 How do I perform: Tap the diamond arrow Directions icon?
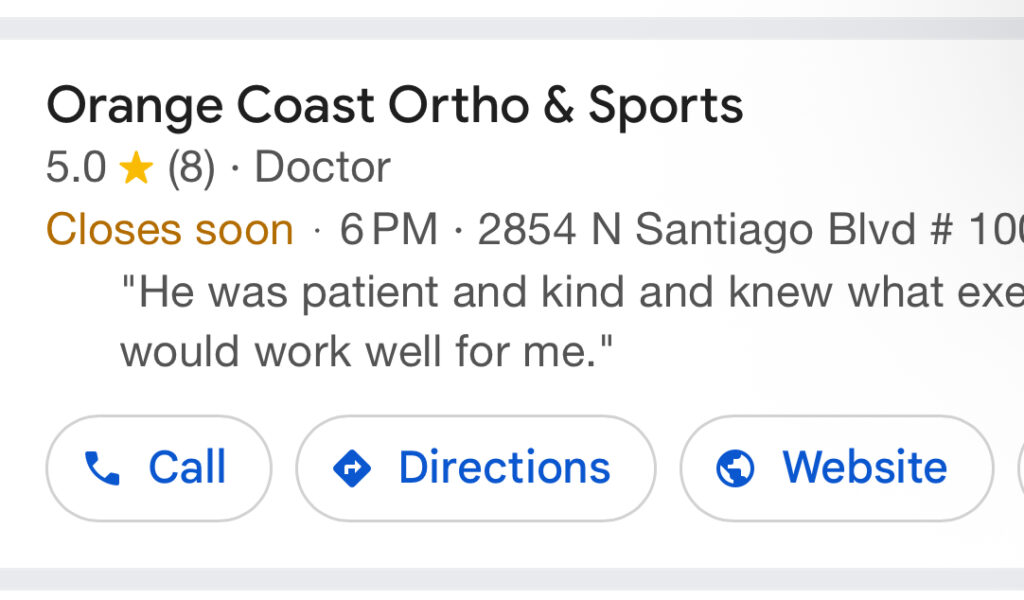[351, 468]
